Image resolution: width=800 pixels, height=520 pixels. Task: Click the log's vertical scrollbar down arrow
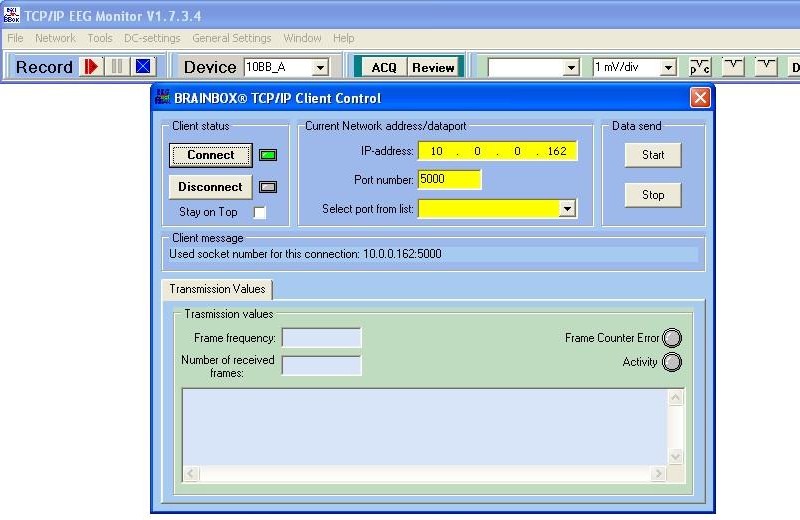coord(676,457)
